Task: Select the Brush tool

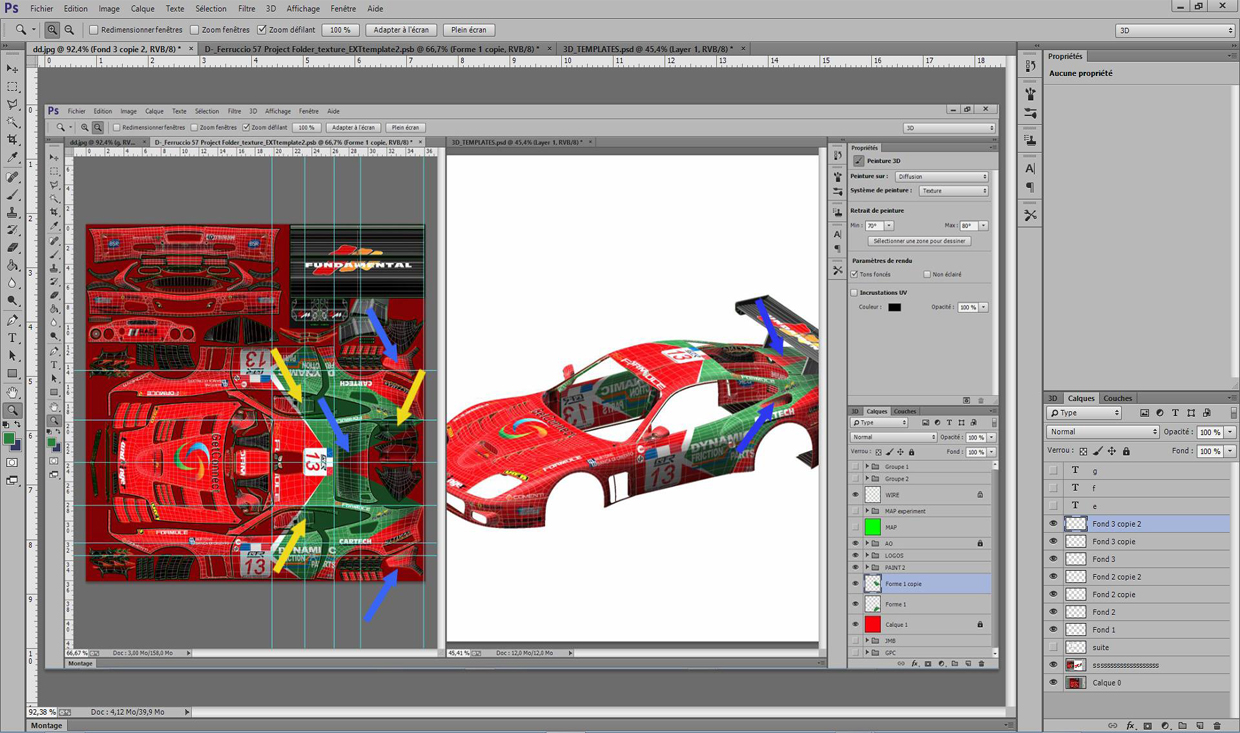Action: [x=13, y=195]
